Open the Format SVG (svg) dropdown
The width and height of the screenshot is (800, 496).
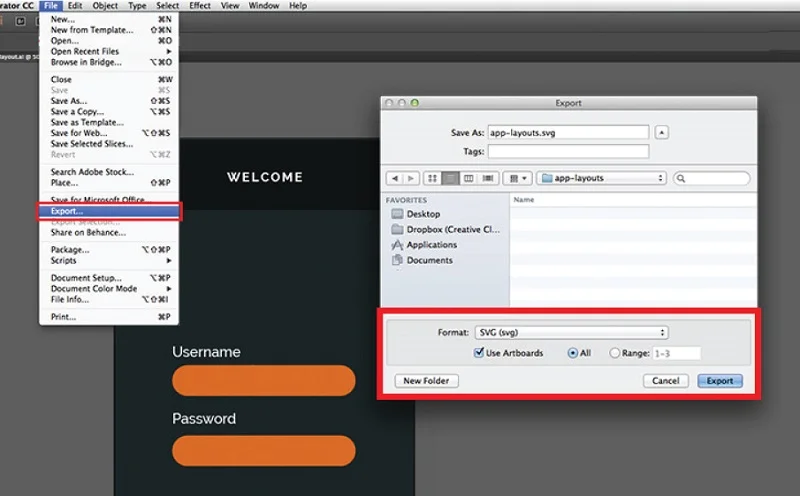click(571, 332)
